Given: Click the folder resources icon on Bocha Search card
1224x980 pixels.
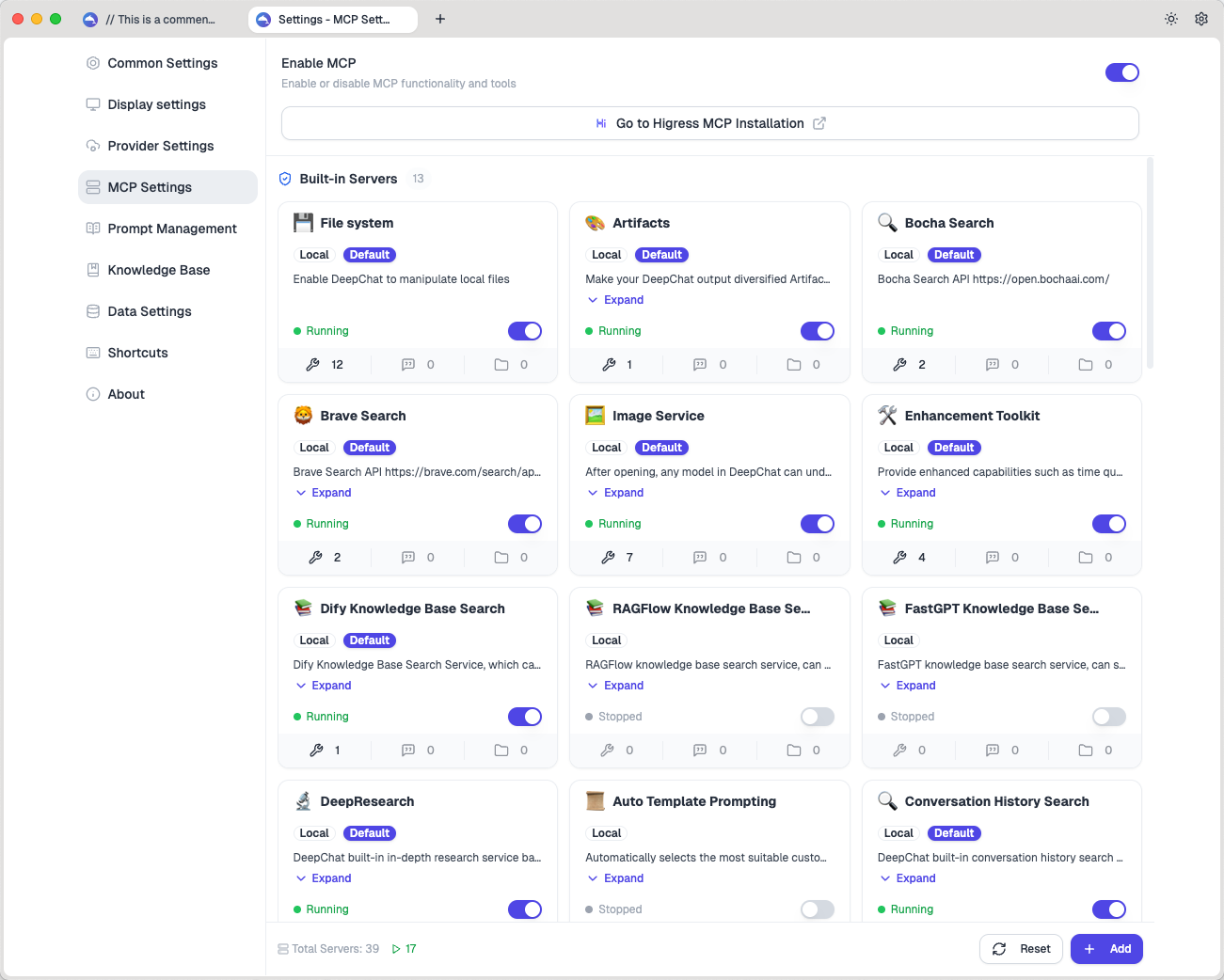Looking at the screenshot, I should 1086,365.
